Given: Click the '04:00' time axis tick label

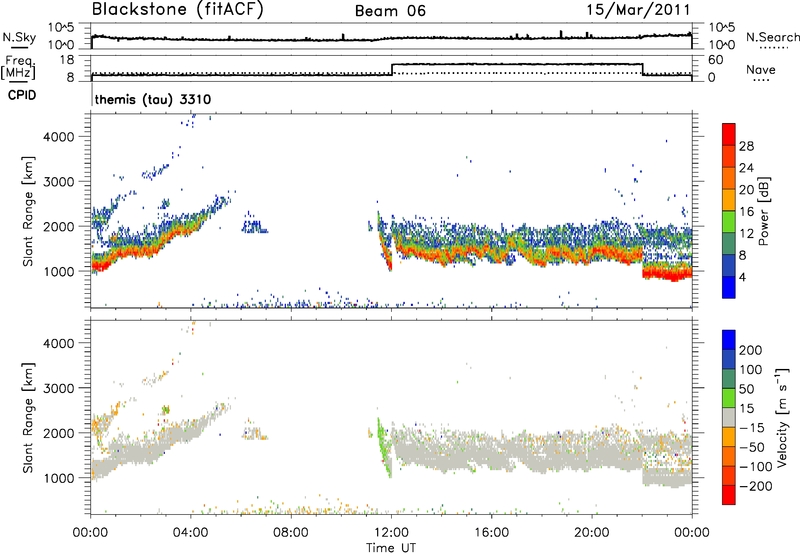Looking at the screenshot, I should (x=191, y=533).
